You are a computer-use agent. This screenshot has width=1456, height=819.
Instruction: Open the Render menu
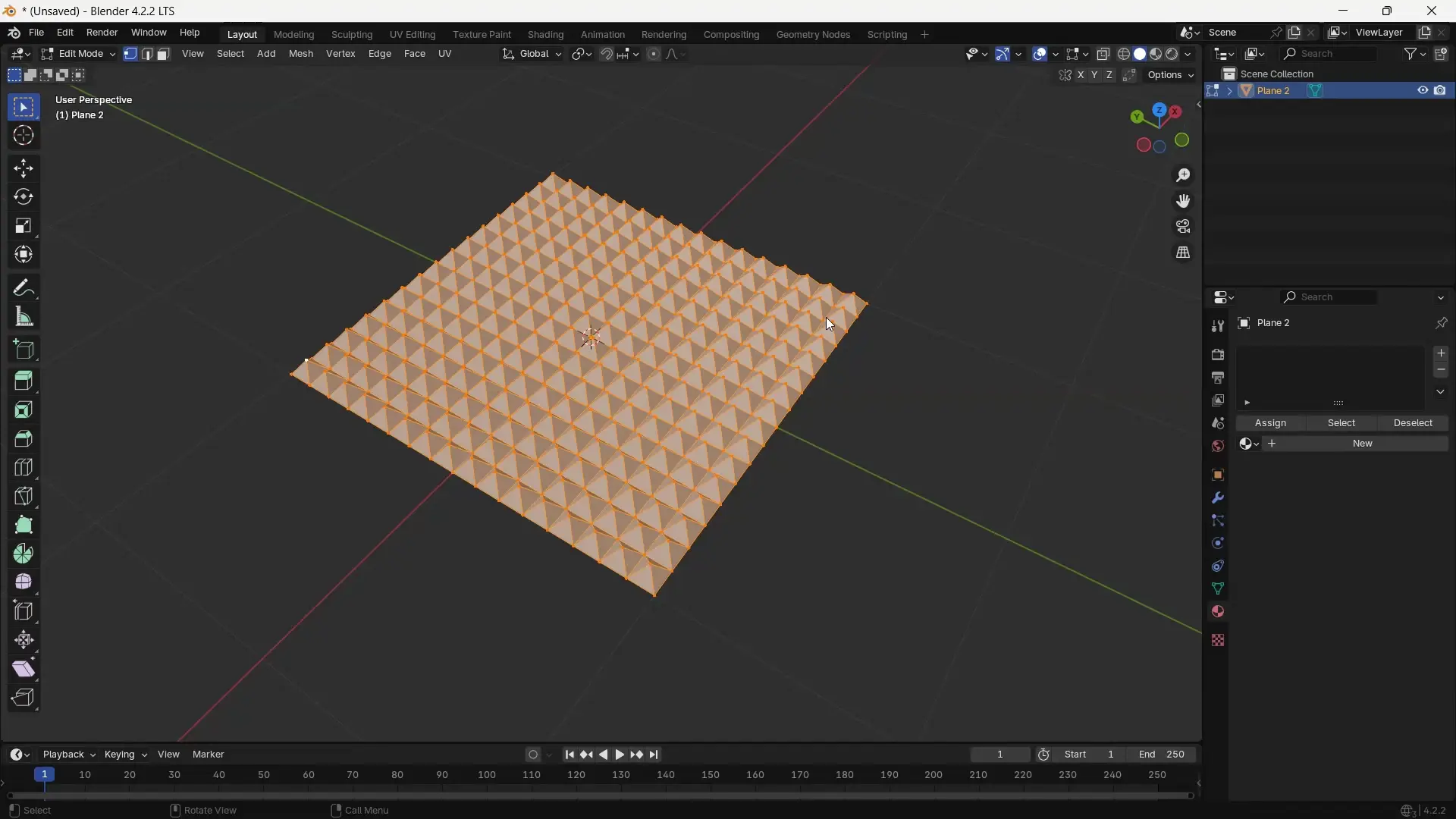102,33
